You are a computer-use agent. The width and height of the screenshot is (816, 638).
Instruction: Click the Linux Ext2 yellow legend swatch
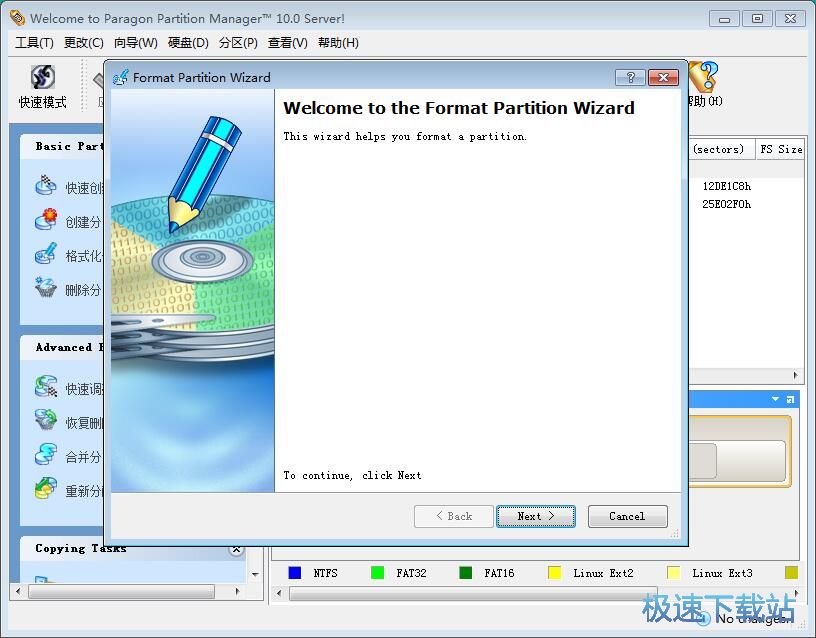coord(555,573)
